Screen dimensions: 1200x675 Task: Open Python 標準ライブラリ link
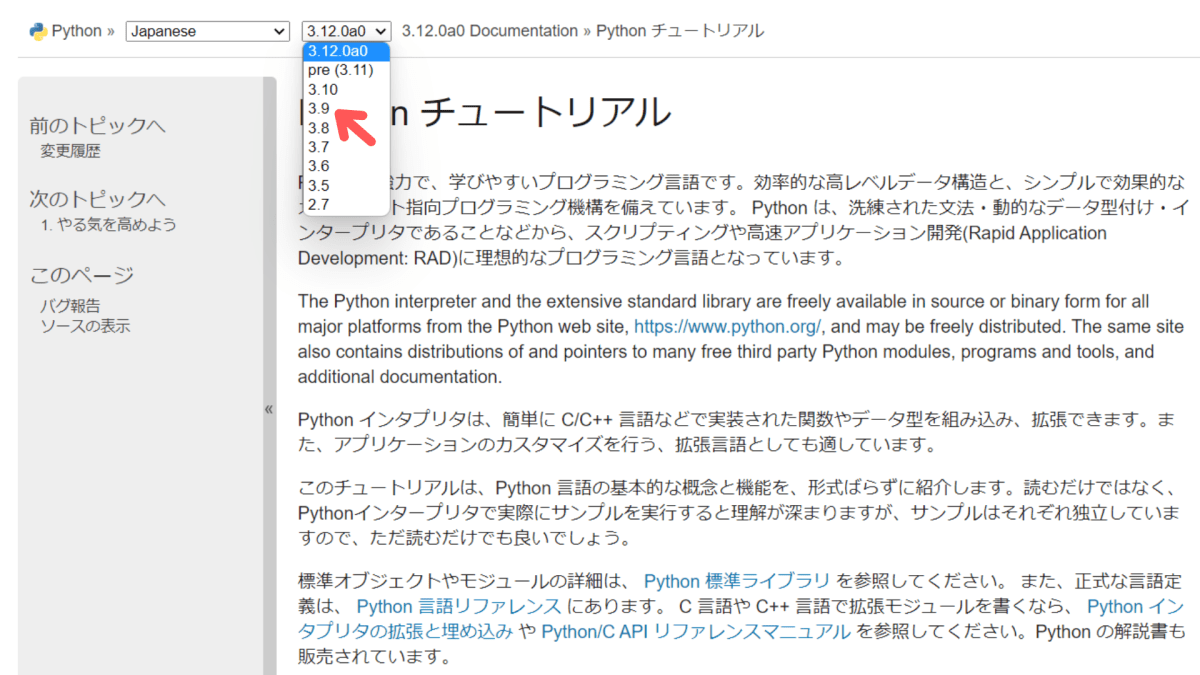(x=737, y=580)
